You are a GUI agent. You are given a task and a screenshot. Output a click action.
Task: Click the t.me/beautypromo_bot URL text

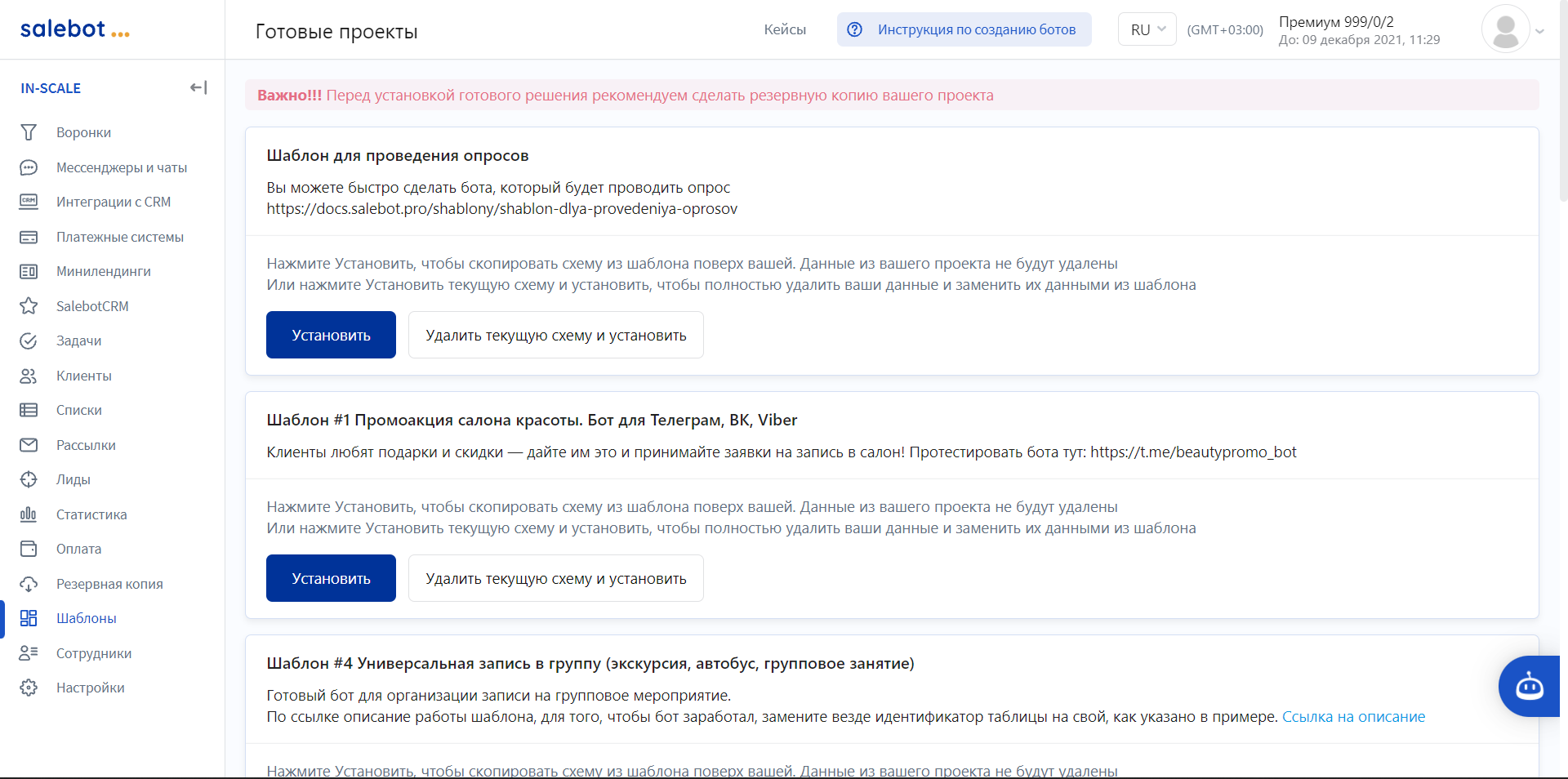(1193, 452)
